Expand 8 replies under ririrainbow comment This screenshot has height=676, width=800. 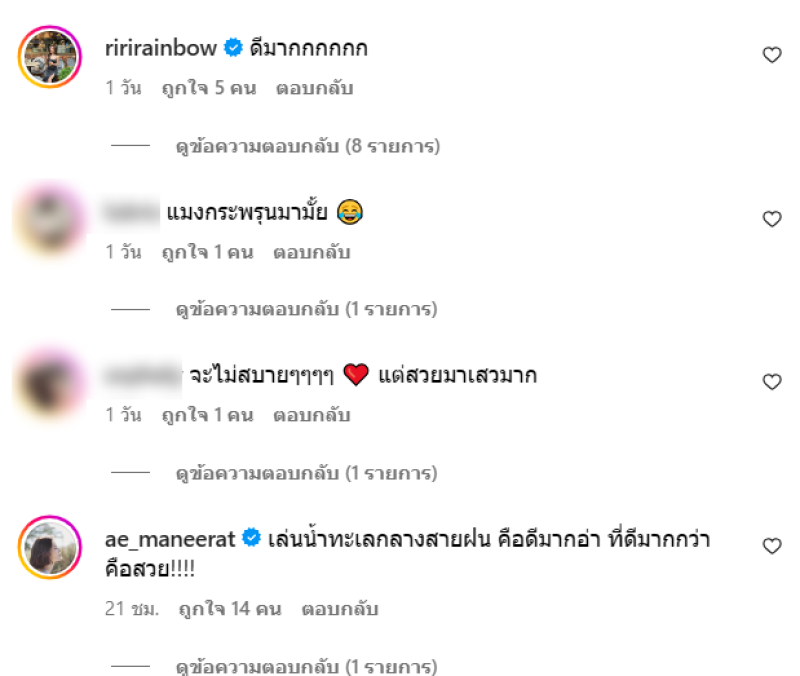pos(308,146)
